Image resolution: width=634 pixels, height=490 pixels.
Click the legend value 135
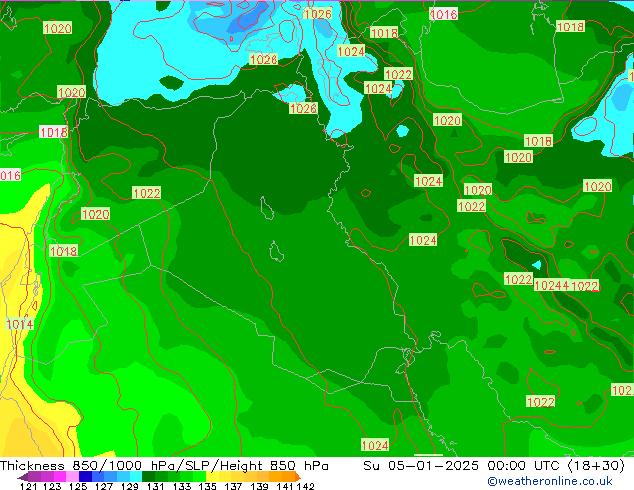pos(207,486)
